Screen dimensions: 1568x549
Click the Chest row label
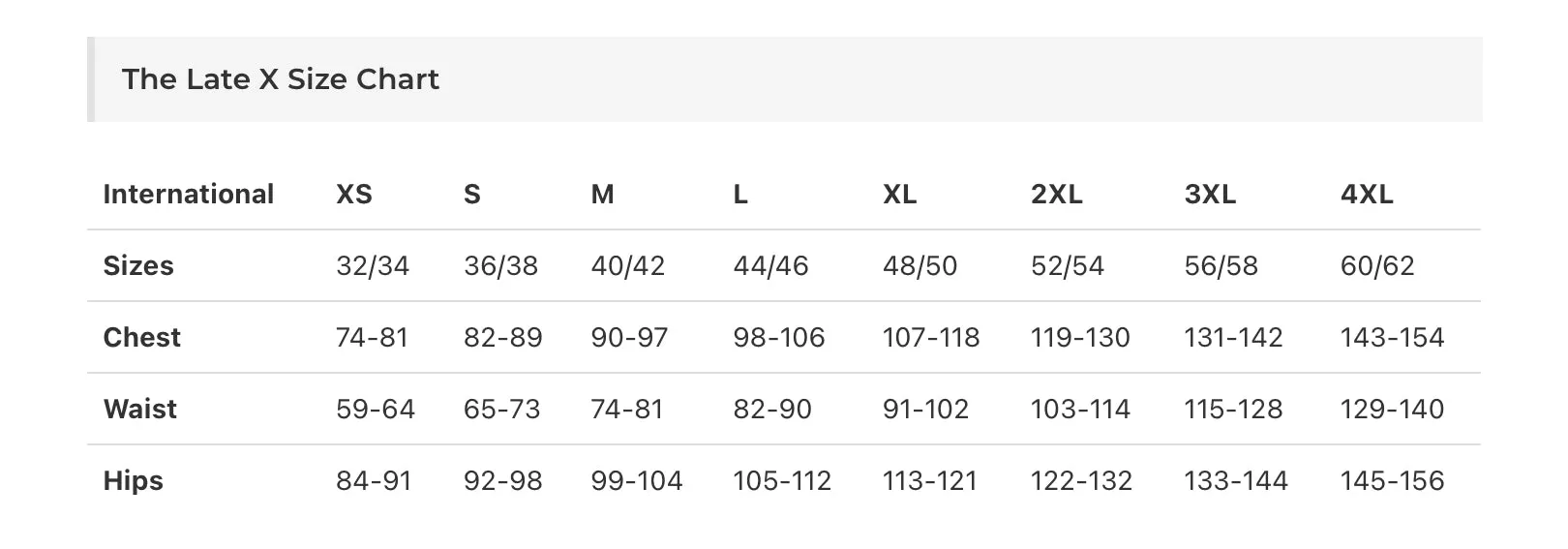coord(142,338)
